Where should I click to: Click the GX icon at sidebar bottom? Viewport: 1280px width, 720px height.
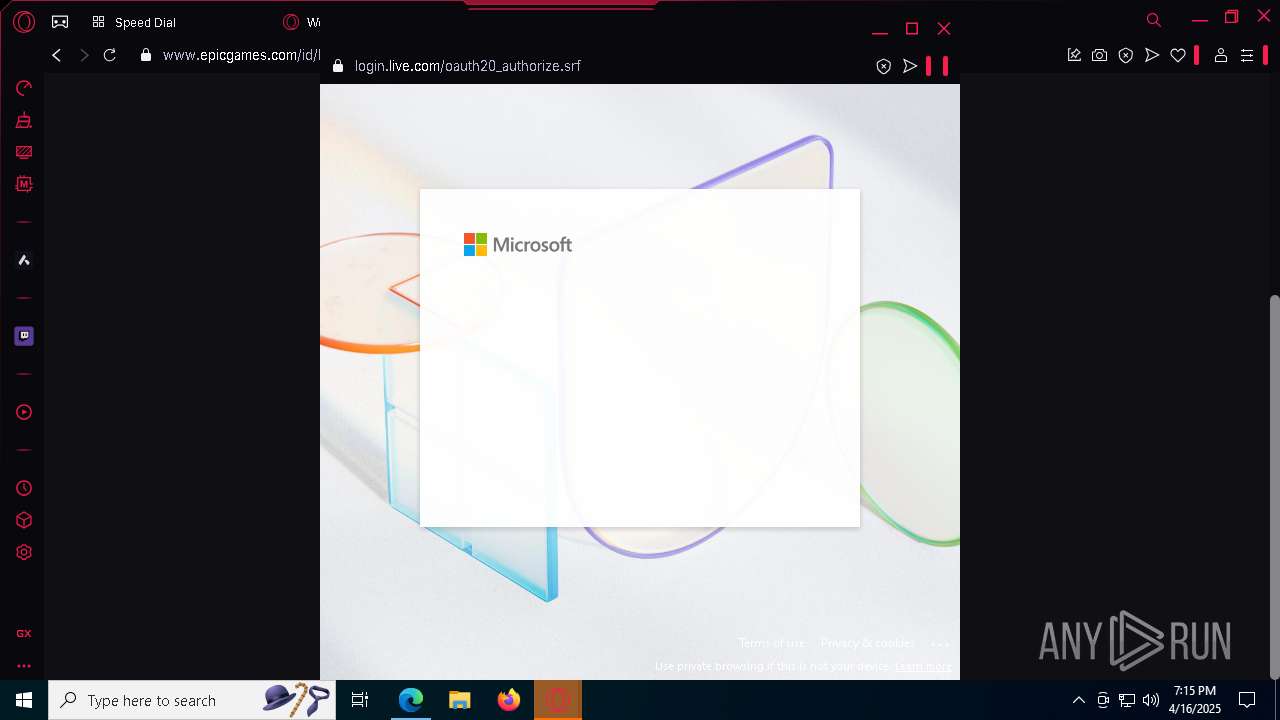point(24,633)
